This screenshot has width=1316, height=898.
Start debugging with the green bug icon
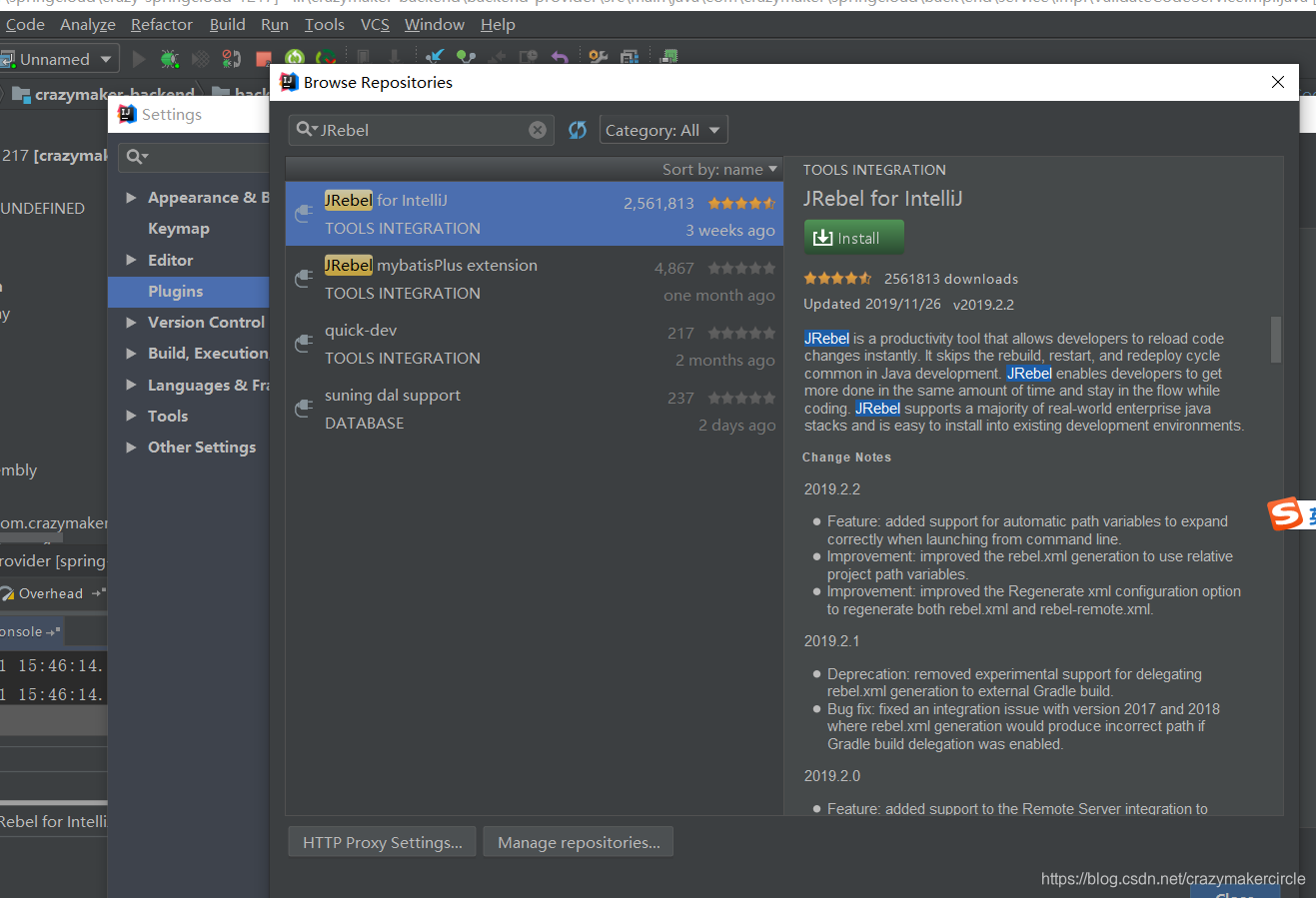click(170, 60)
